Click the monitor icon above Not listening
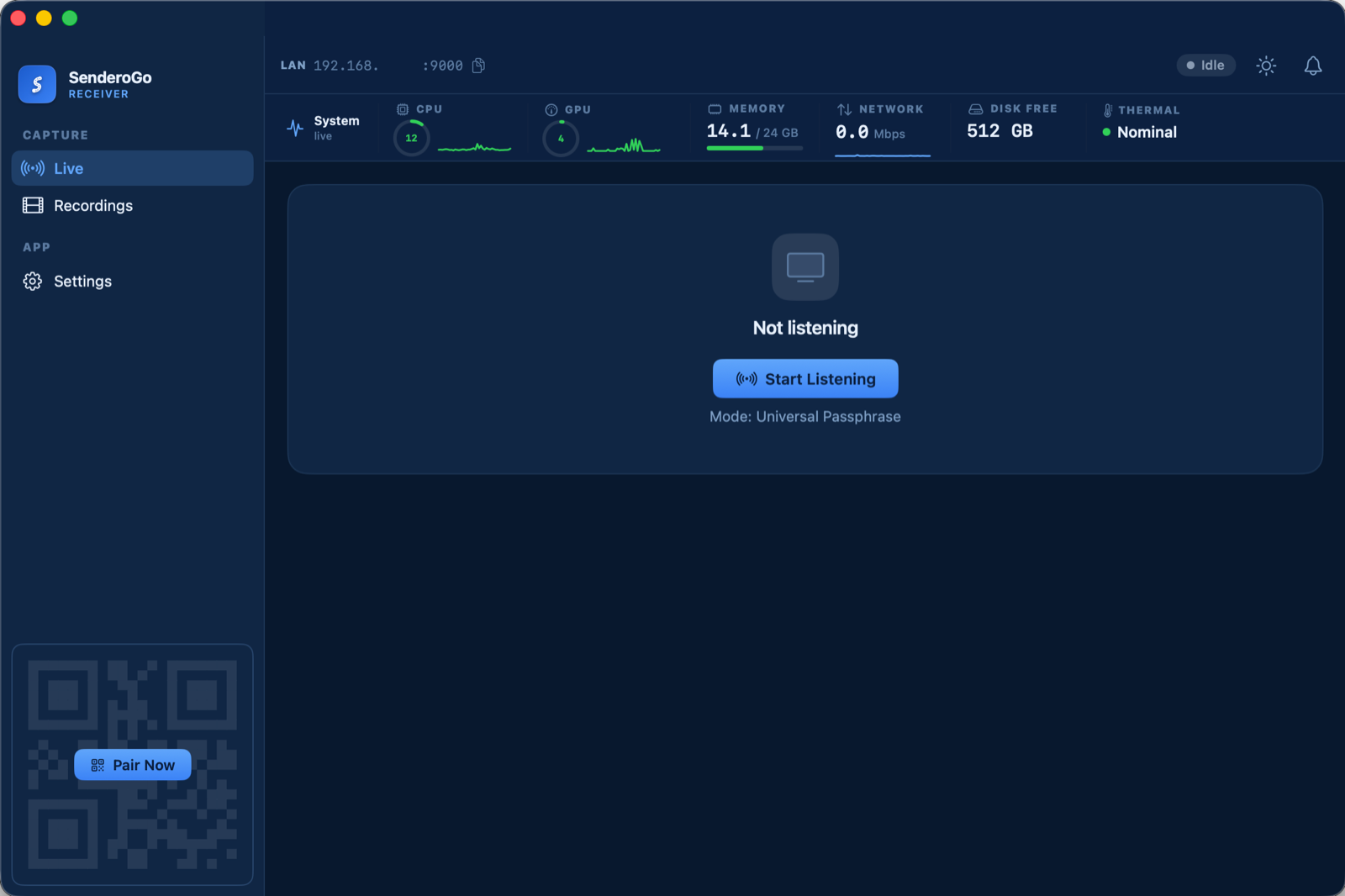The image size is (1345, 896). click(805, 267)
